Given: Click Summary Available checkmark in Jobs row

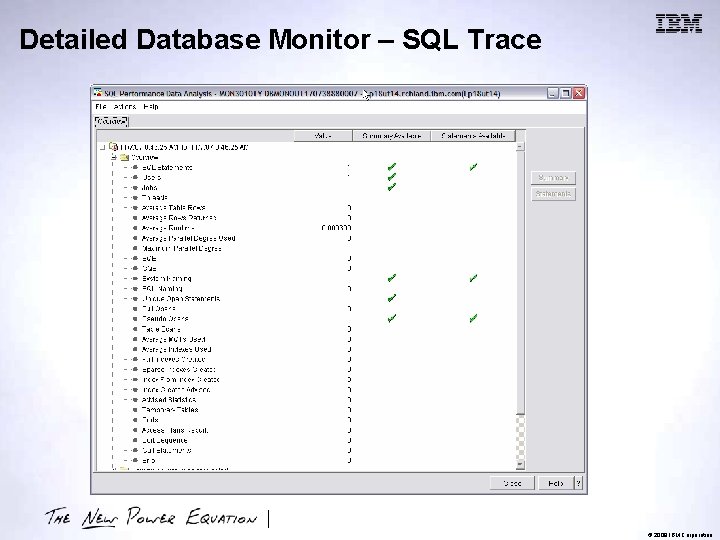Looking at the screenshot, I should (x=392, y=187).
